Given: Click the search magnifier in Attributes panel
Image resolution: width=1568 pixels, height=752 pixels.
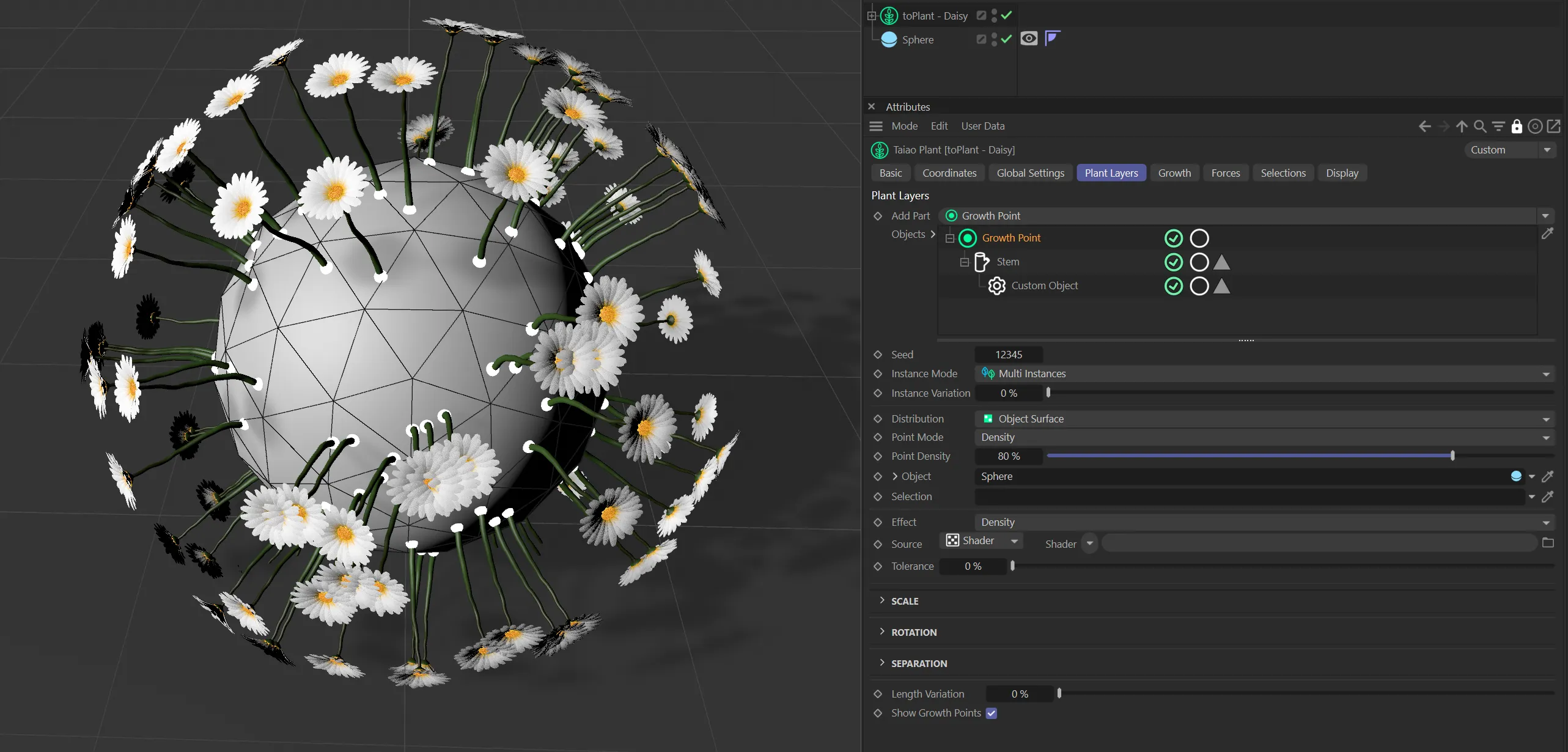Looking at the screenshot, I should pos(1480,127).
